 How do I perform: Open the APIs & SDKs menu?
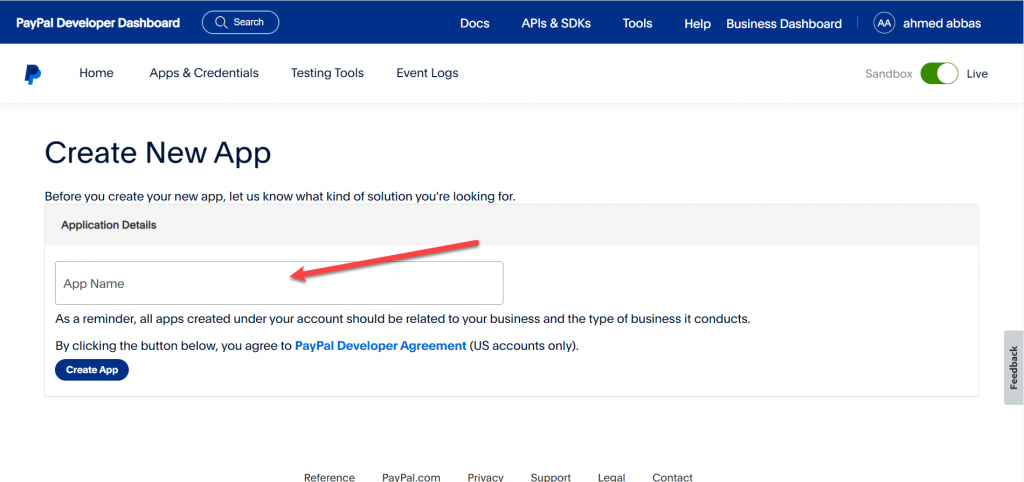click(556, 24)
